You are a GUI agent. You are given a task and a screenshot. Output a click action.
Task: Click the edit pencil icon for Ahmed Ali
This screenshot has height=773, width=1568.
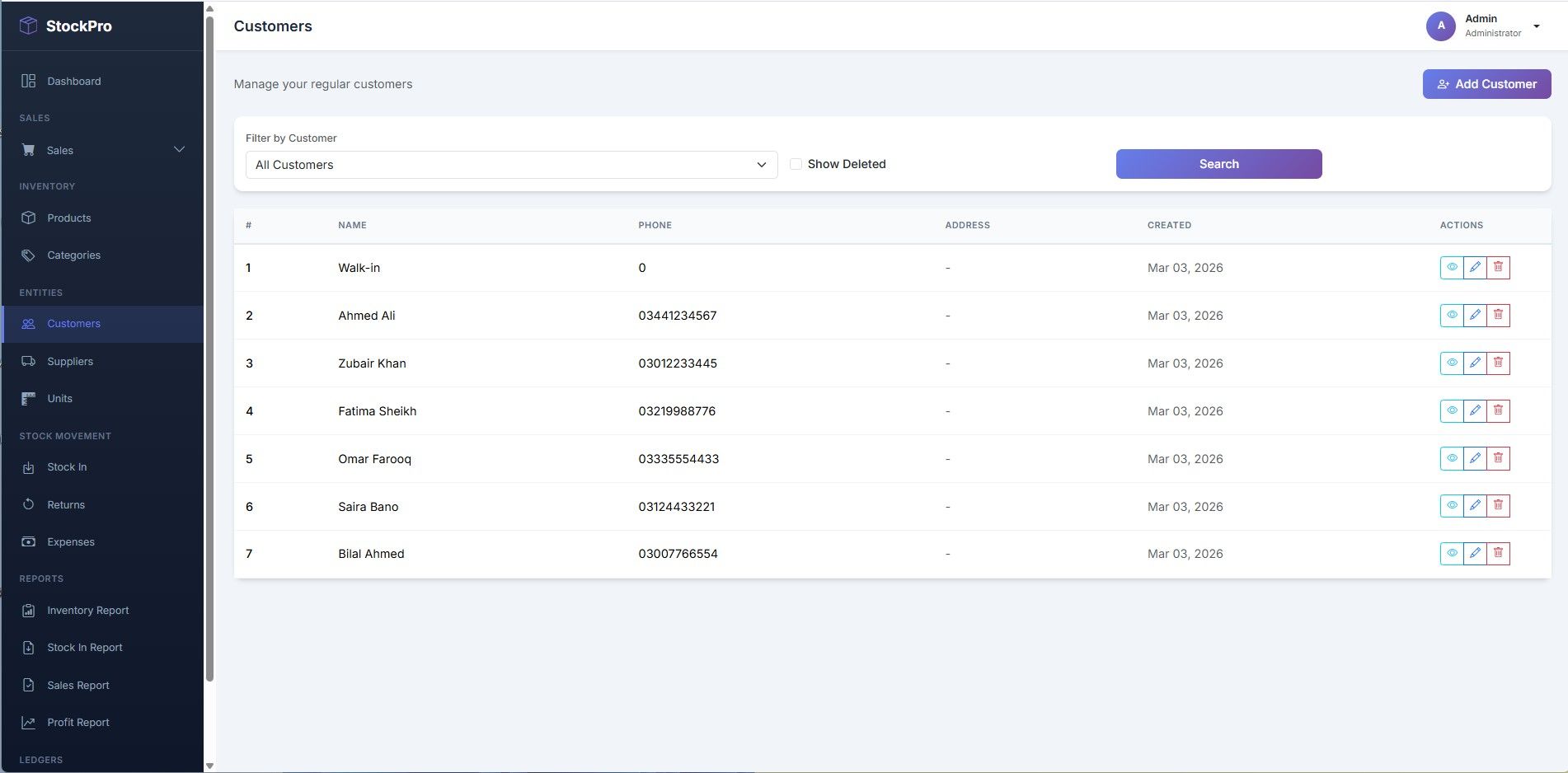pyautogui.click(x=1475, y=315)
